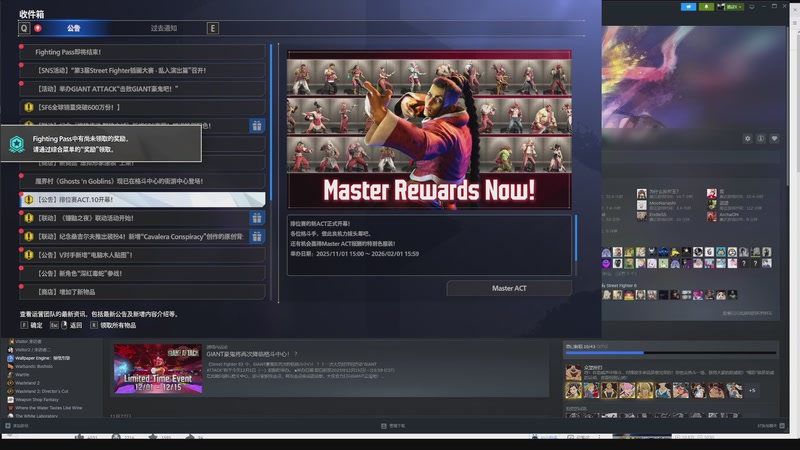Open friends and chat in Steam footer
The width and height of the screenshot is (800, 450).
pyautogui.click(x=771, y=426)
